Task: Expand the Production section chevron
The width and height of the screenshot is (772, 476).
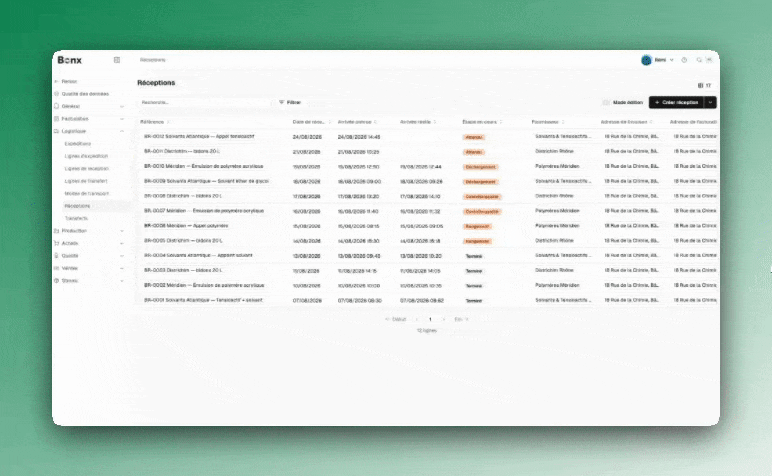Action: coord(122,231)
